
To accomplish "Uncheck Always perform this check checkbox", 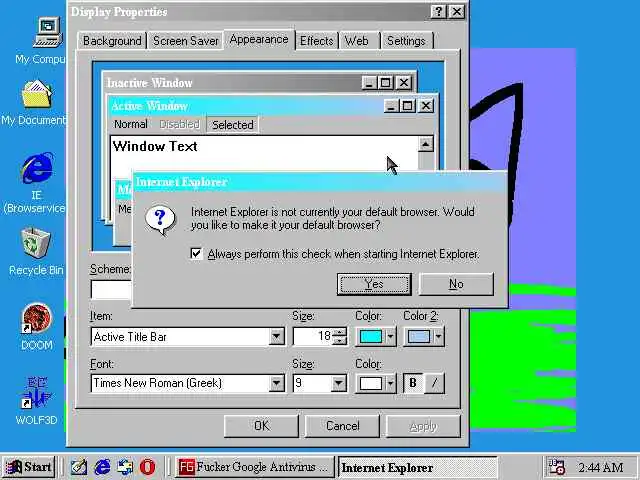I will [x=196, y=254].
